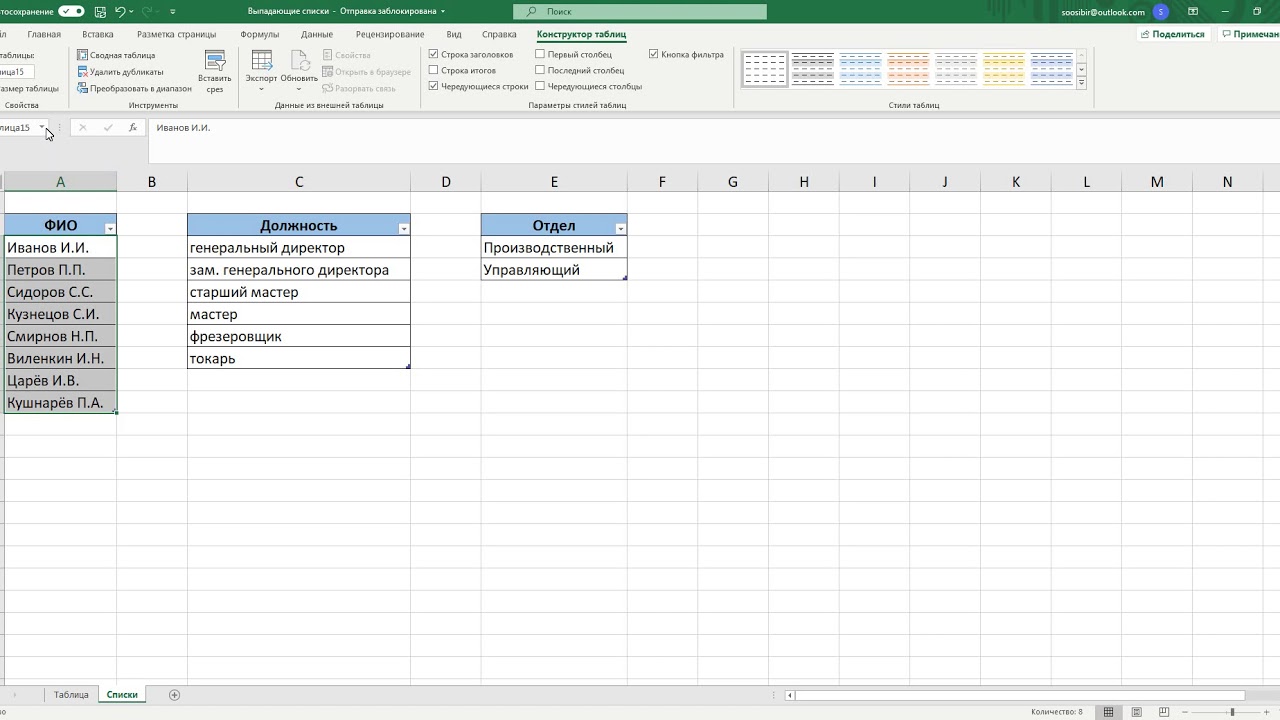The height and width of the screenshot is (720, 1280).
Task: Switch to Page Layout view in status bar
Action: point(1136,712)
